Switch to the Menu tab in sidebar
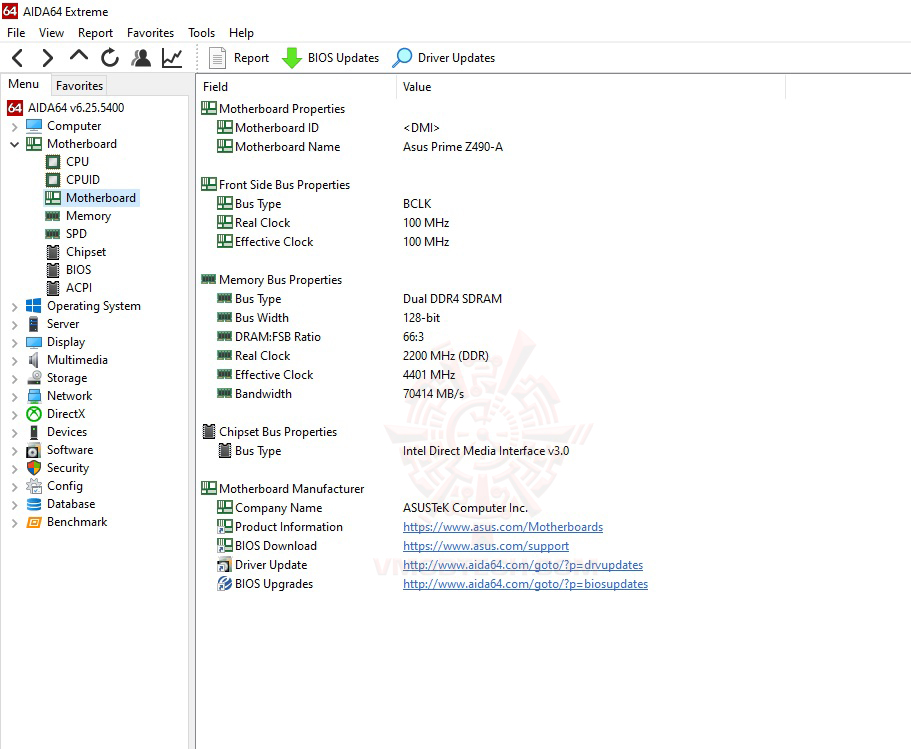This screenshot has height=749, width=911. click(x=24, y=84)
